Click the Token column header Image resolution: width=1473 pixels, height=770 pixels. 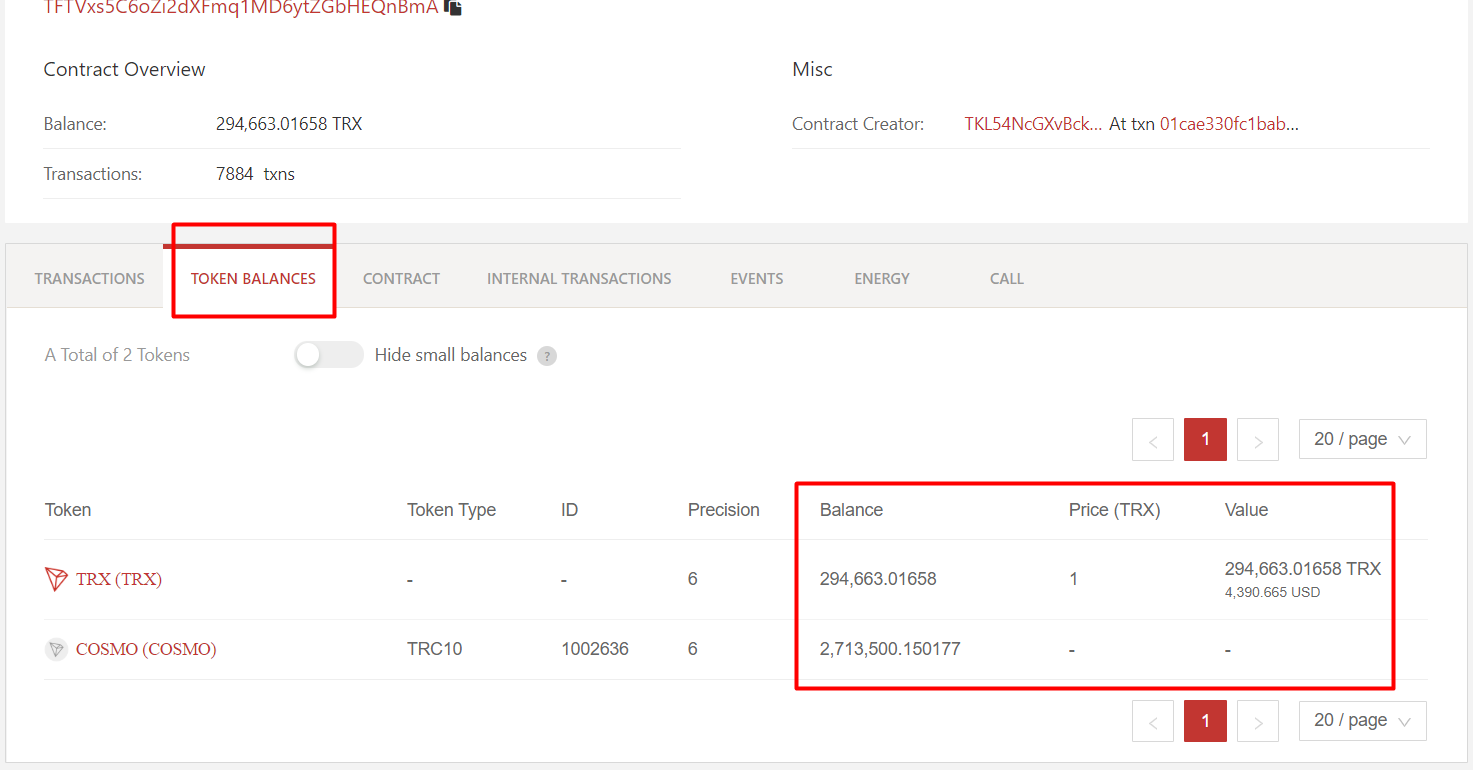click(68, 510)
